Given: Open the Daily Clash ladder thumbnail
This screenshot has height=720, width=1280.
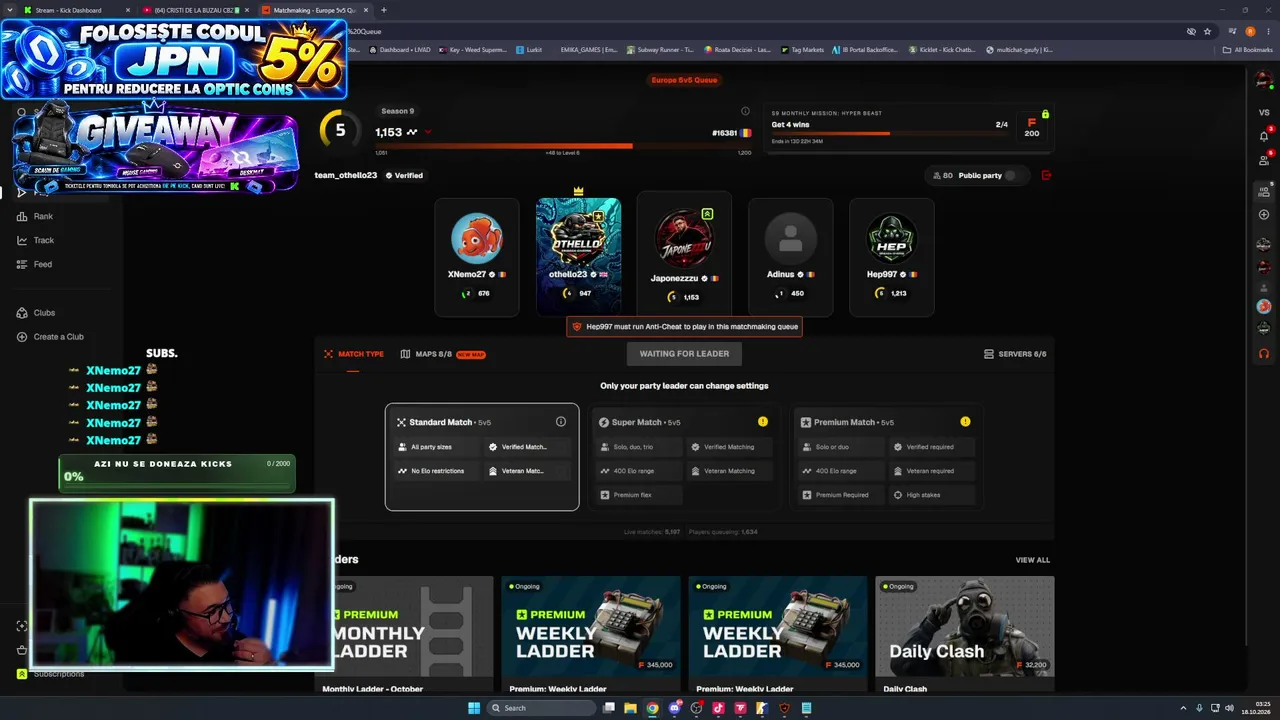Looking at the screenshot, I should tap(965, 627).
